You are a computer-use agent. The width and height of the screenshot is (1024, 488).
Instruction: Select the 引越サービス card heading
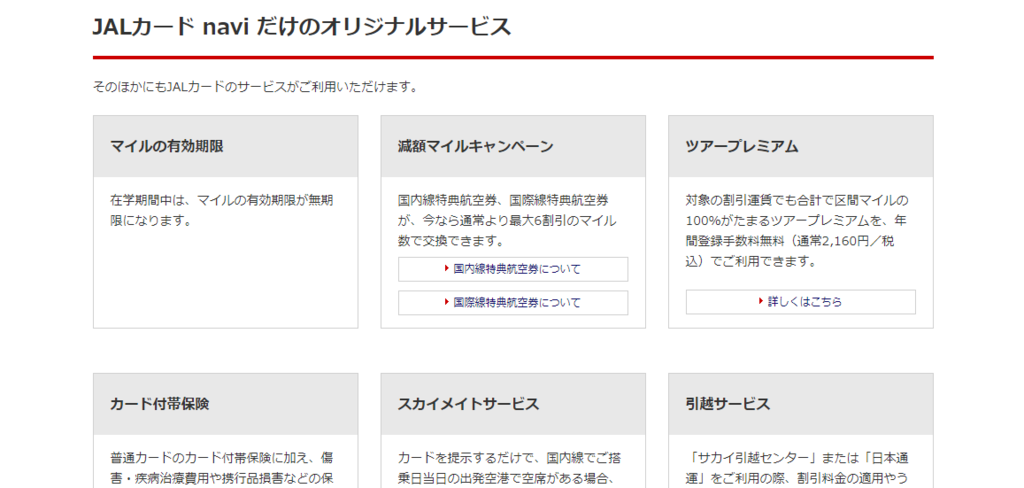728,404
